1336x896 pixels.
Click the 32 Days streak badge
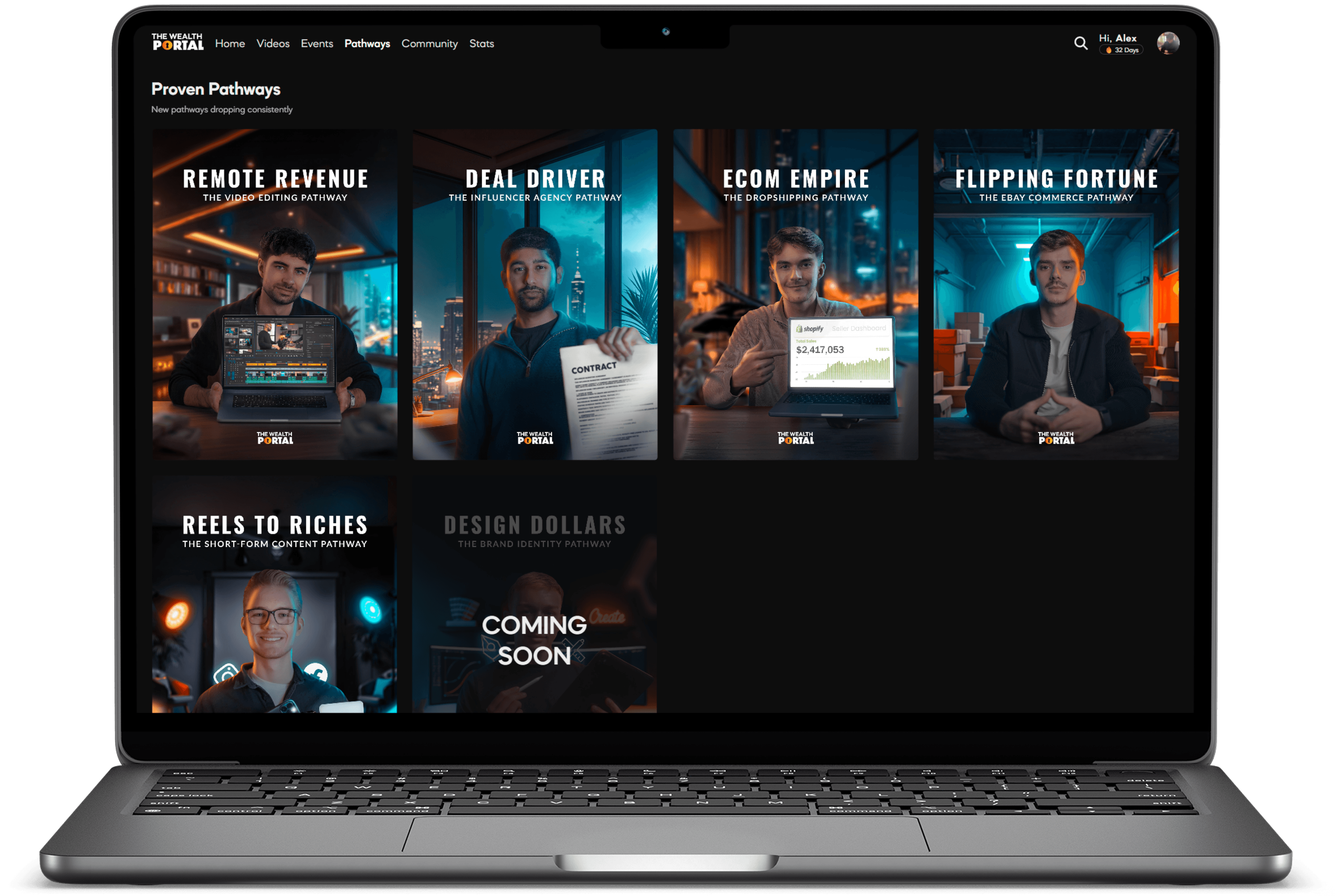1121,50
